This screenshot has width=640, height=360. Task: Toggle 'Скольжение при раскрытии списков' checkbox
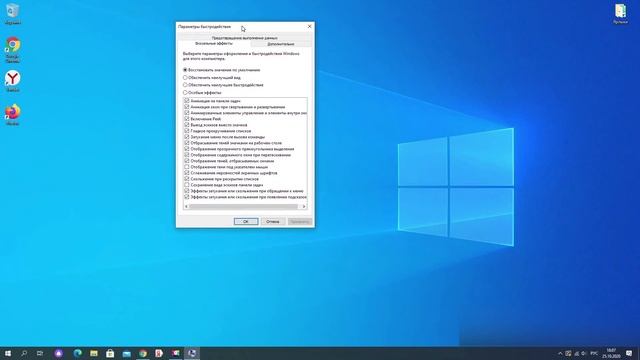187,179
